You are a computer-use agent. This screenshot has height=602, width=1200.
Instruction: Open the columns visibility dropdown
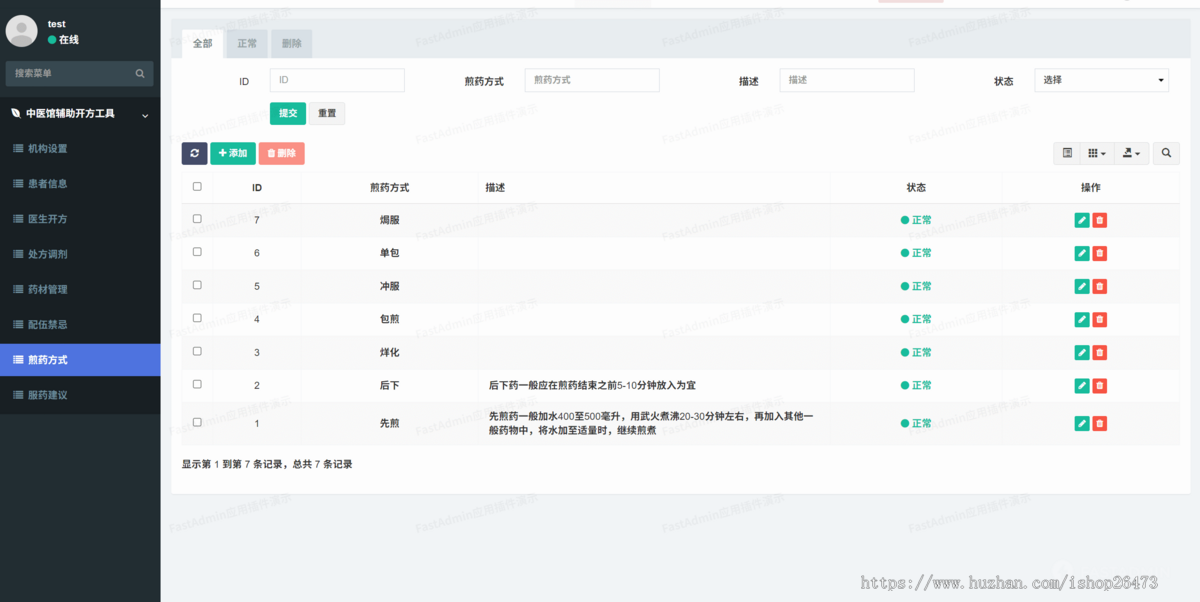[1097, 153]
